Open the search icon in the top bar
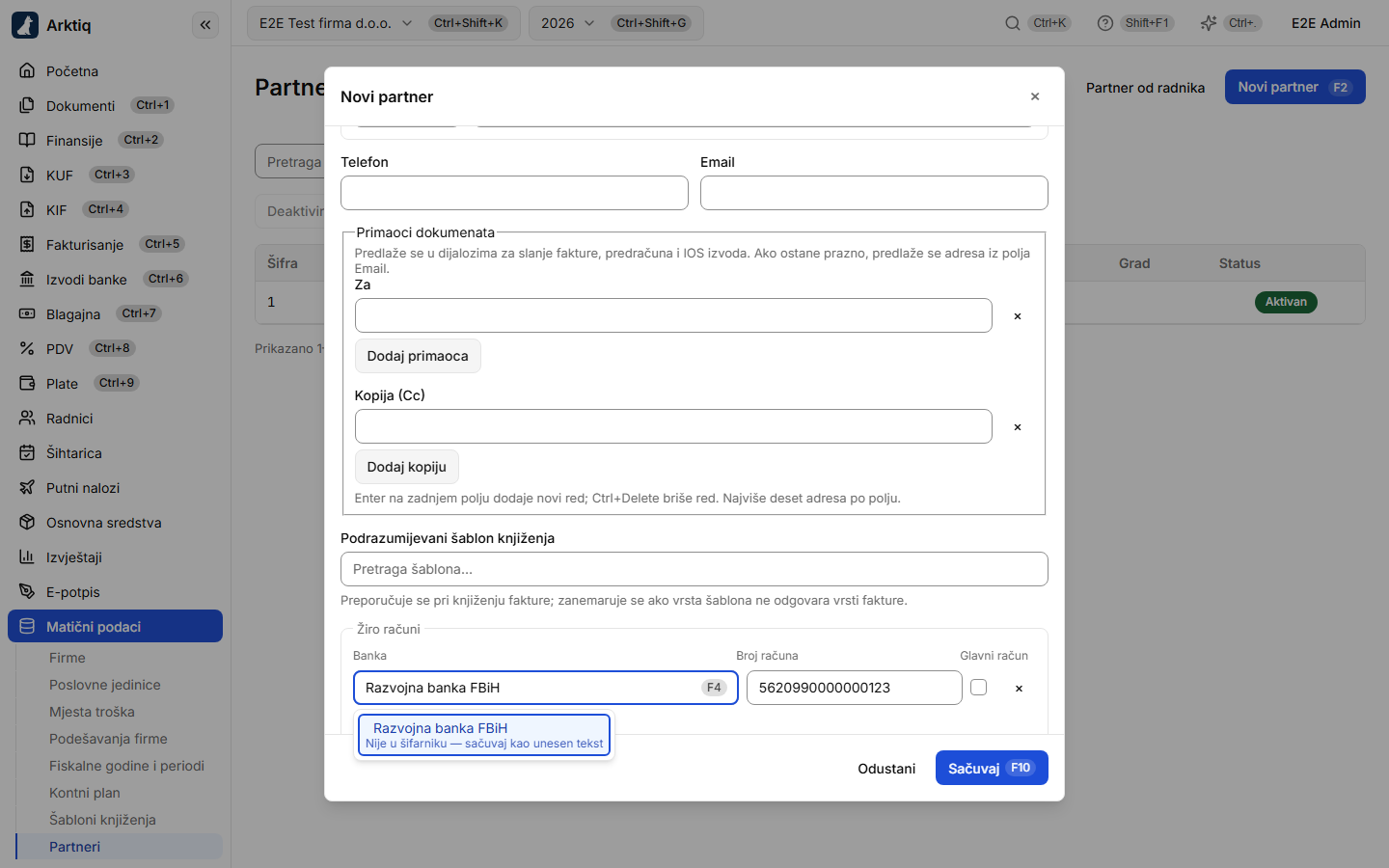1389x868 pixels. 1013,23
